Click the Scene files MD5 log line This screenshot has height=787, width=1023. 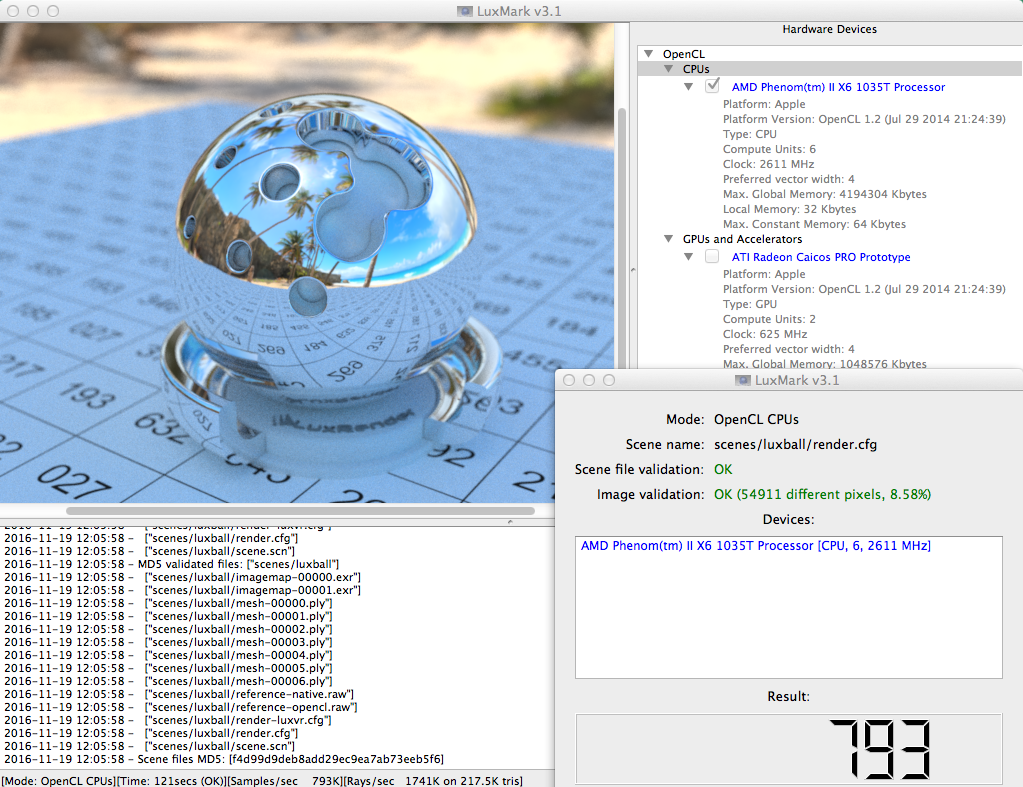[x=224, y=760]
